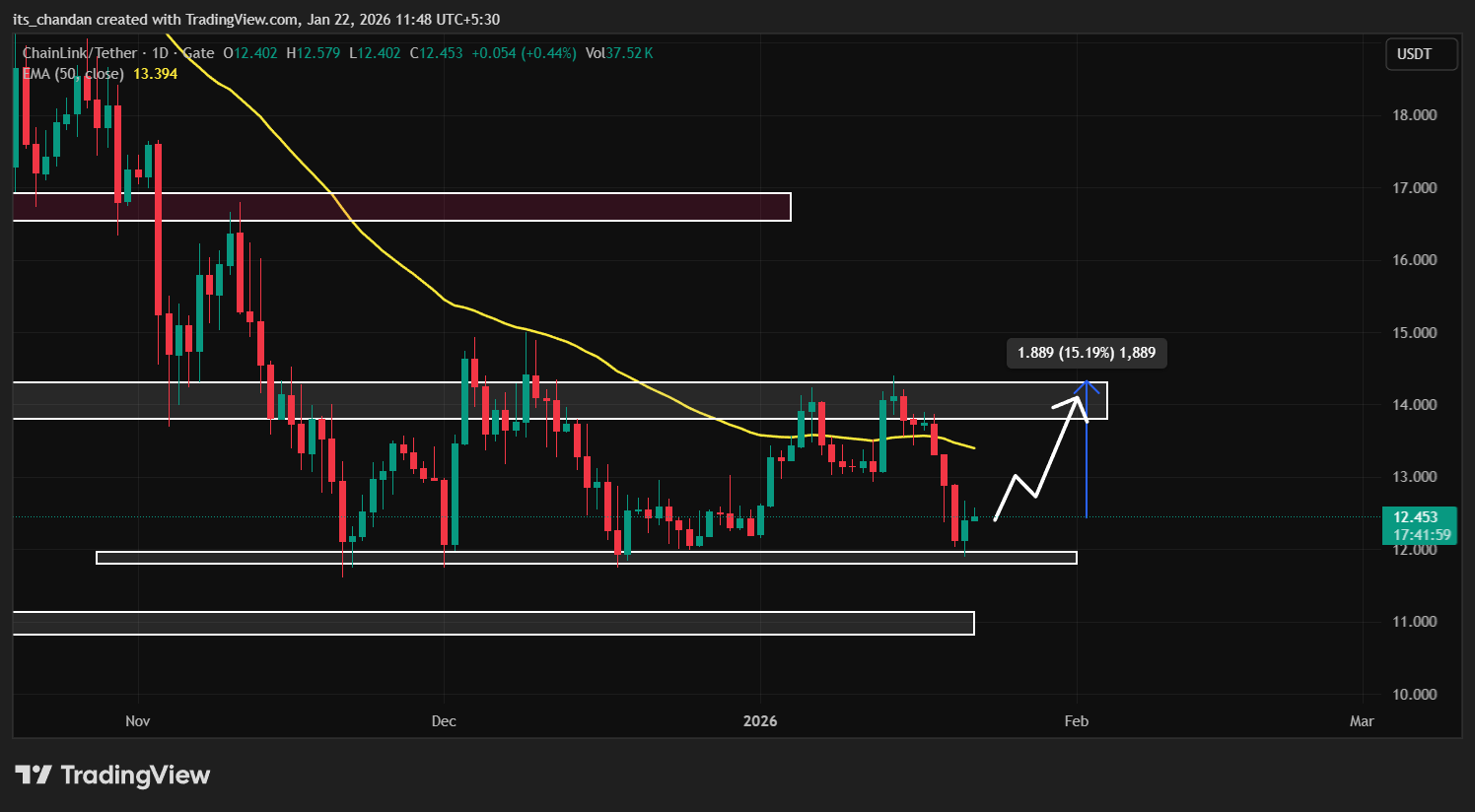Click the yellow EMA line value 13.394
The height and width of the screenshot is (812, 1475).
click(155, 74)
